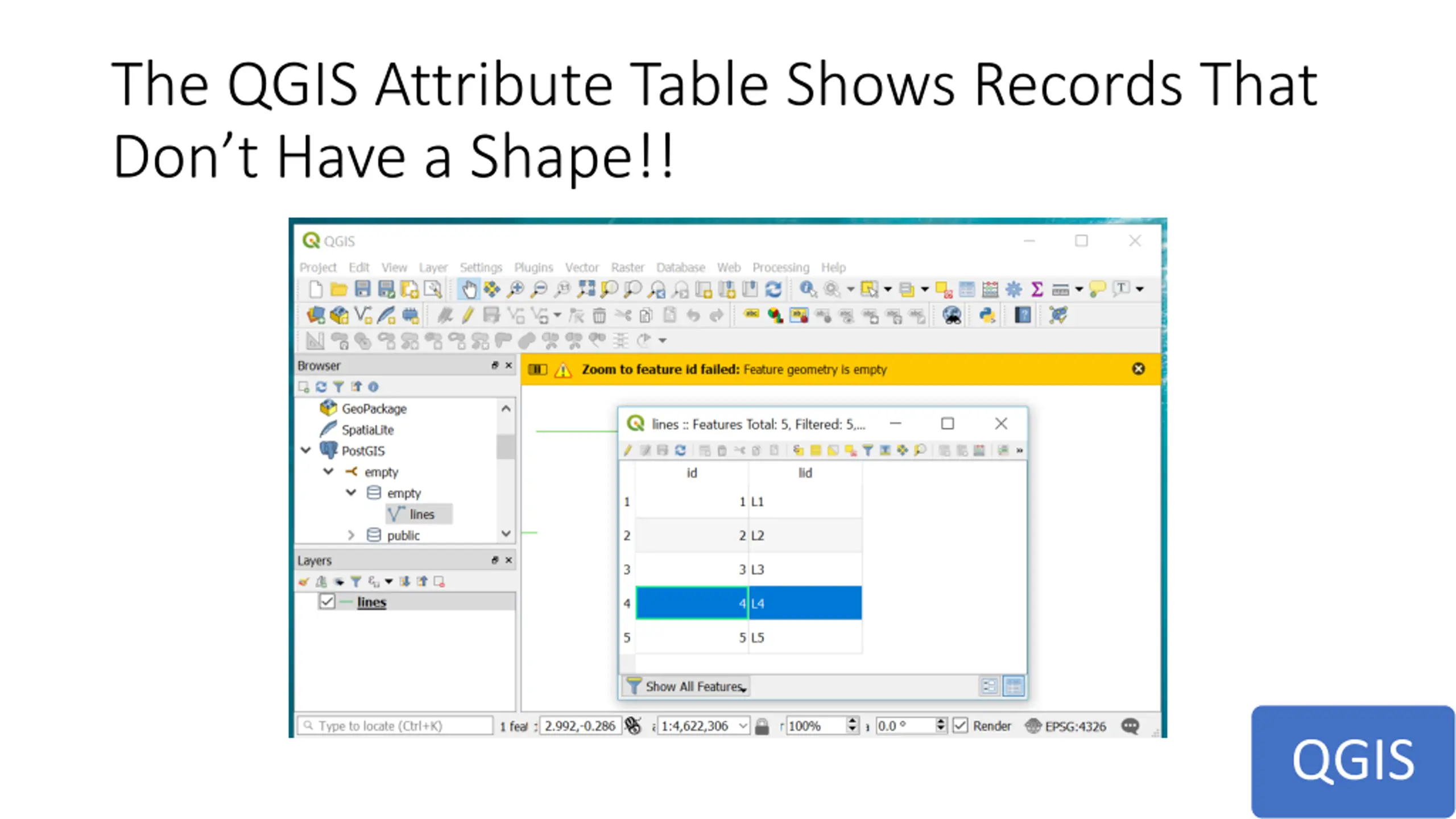The width and height of the screenshot is (1456, 819).
Task: Open the field calculator abacus icon
Action: [990, 289]
